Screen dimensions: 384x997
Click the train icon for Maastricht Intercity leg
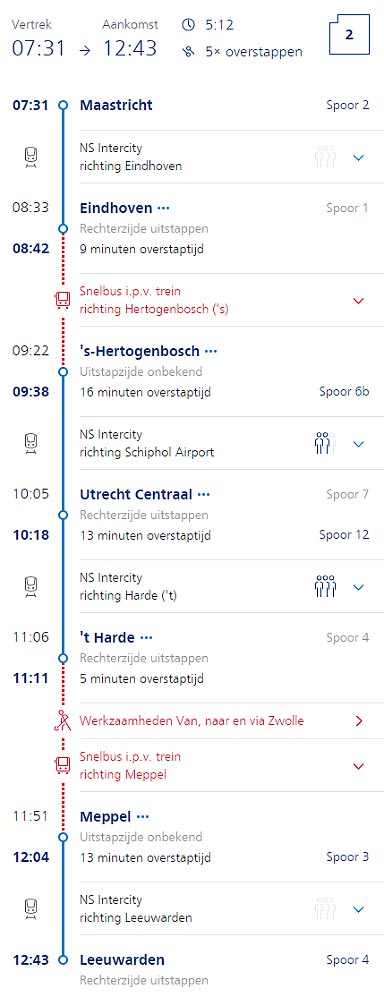31,156
